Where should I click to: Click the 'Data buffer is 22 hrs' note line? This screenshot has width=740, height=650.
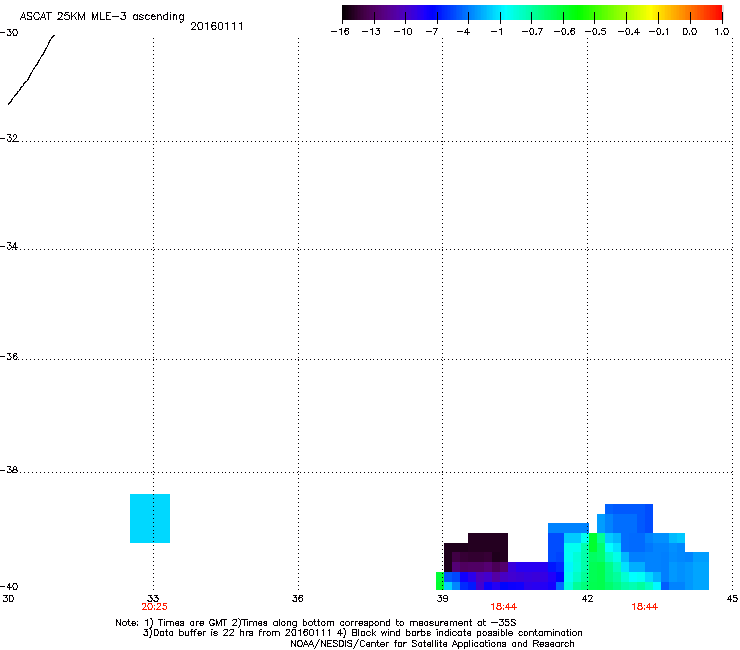coord(362,633)
